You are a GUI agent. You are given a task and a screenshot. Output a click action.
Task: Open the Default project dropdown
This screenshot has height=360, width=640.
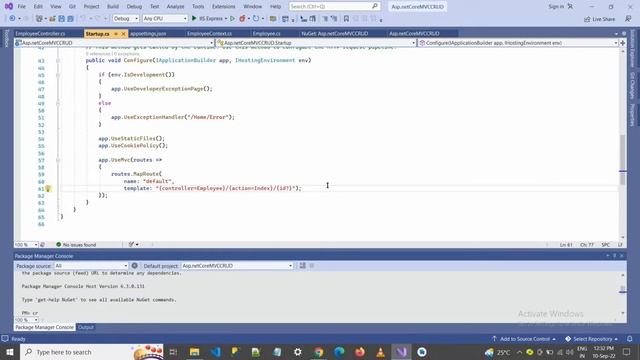(x=237, y=266)
